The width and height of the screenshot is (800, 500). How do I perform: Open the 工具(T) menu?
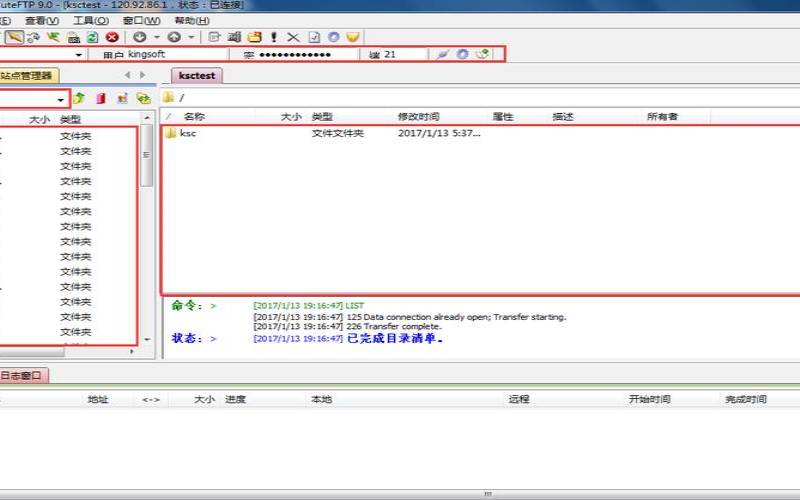tap(91, 20)
